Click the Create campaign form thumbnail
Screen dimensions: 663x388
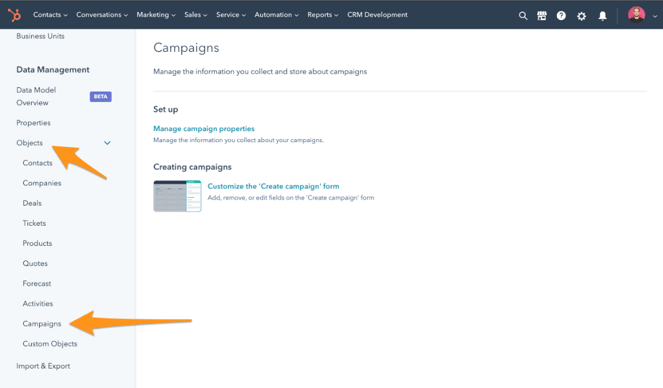click(x=177, y=196)
